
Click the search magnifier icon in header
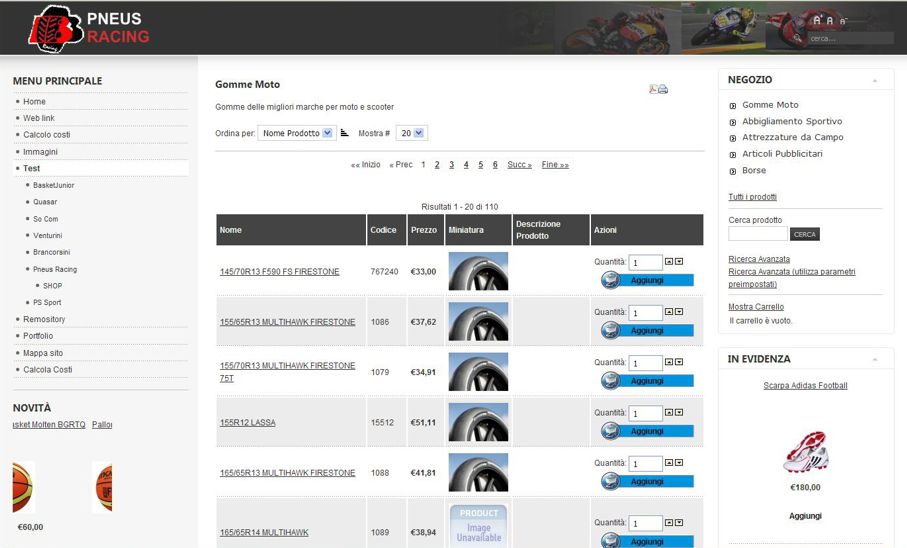[797, 38]
